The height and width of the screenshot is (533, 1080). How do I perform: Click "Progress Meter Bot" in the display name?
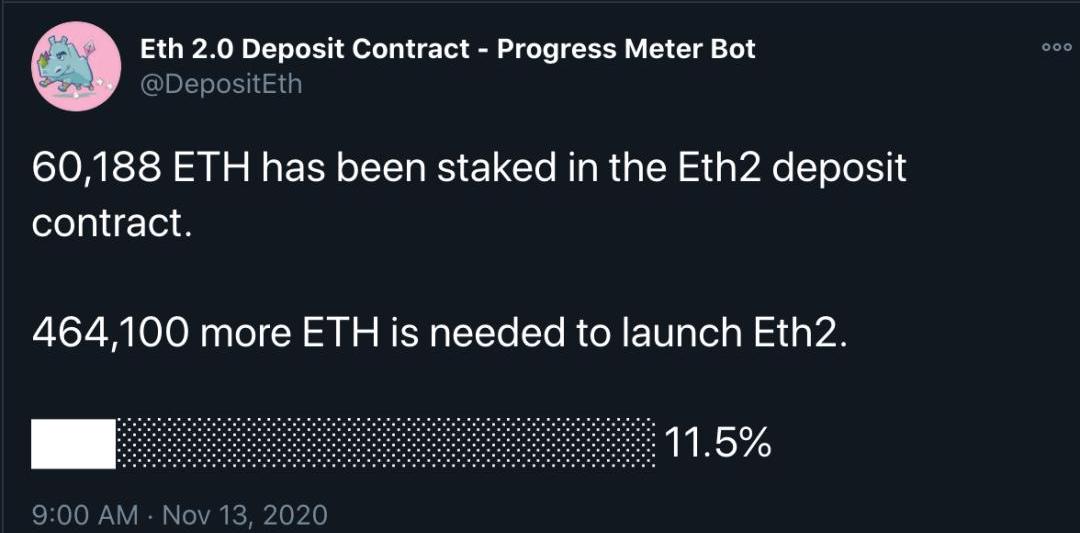[626, 49]
